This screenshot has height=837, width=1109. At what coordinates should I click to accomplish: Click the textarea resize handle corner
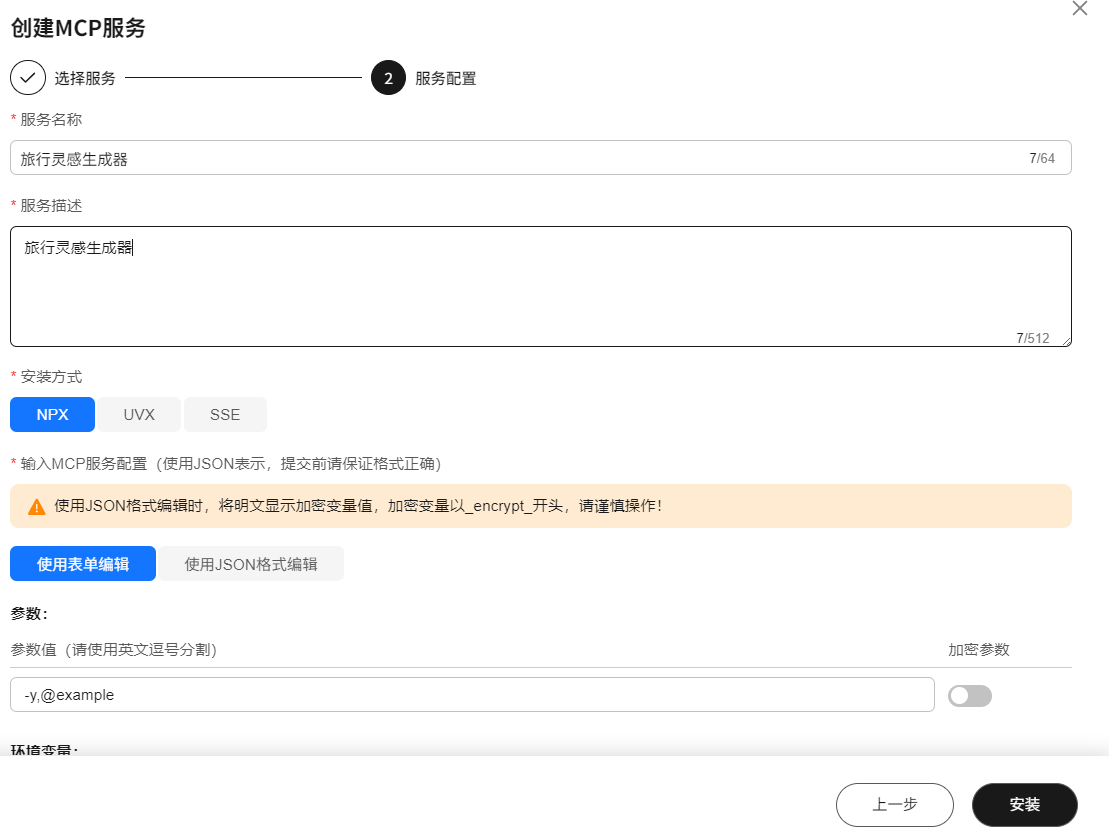tap(1066, 341)
